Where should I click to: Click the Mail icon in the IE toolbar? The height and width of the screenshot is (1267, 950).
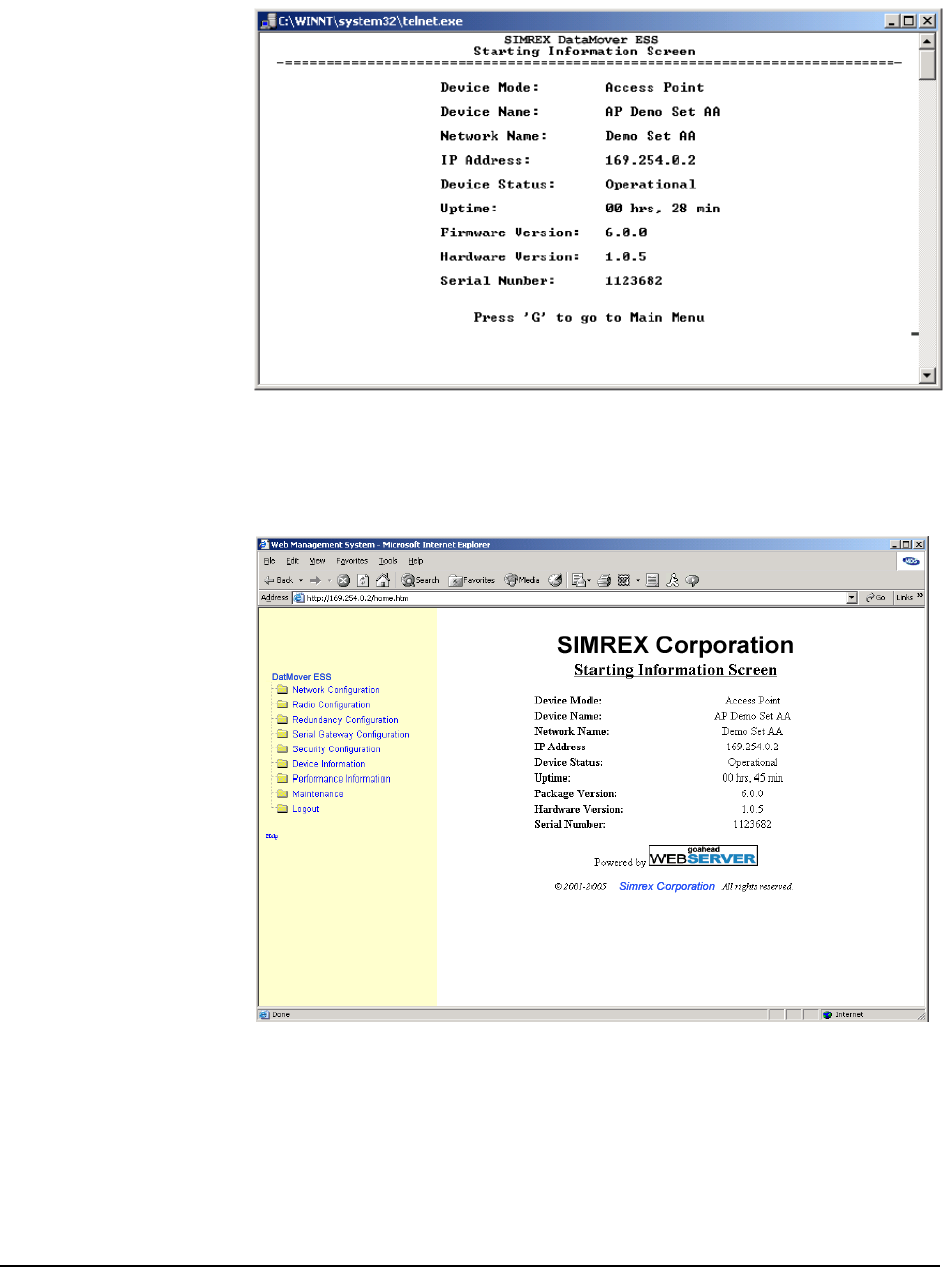pos(581,580)
